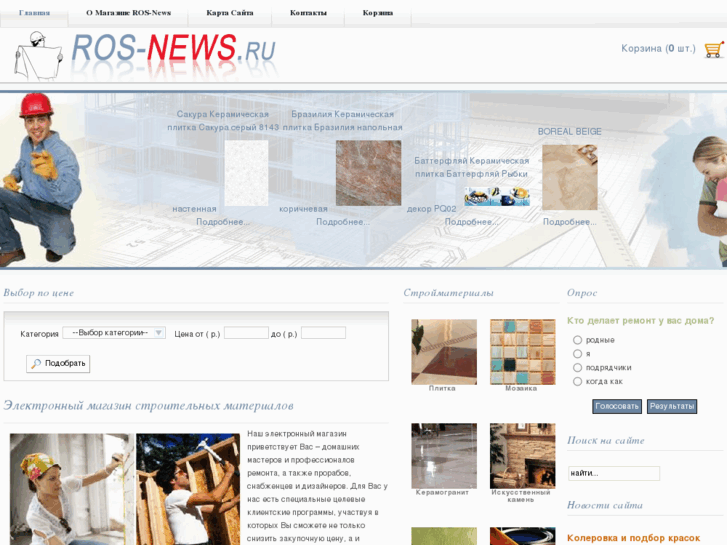Click the Результаты poll button

coord(672,406)
